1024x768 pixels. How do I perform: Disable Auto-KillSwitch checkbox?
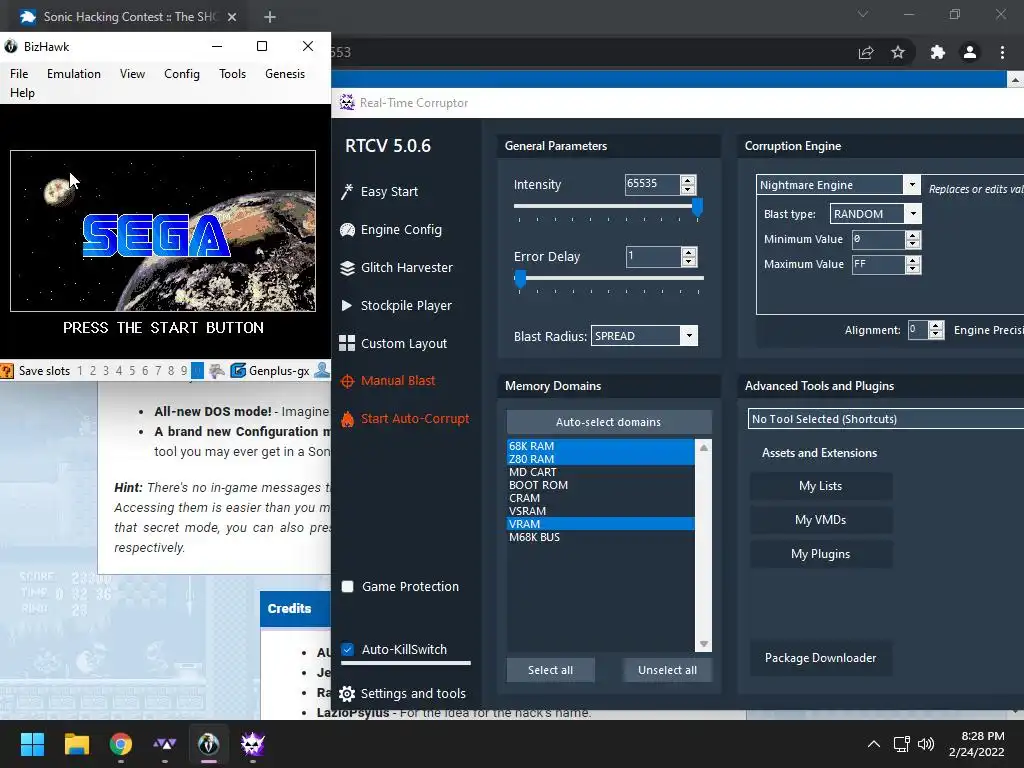(x=347, y=649)
